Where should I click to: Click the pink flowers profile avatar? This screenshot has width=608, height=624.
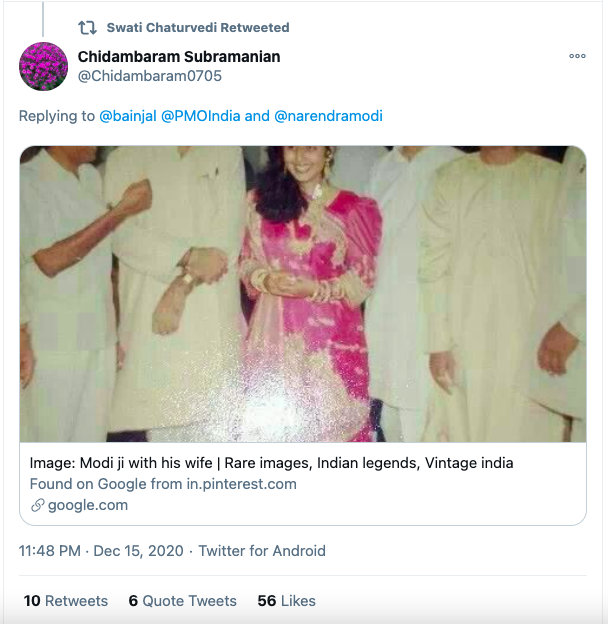[x=44, y=67]
